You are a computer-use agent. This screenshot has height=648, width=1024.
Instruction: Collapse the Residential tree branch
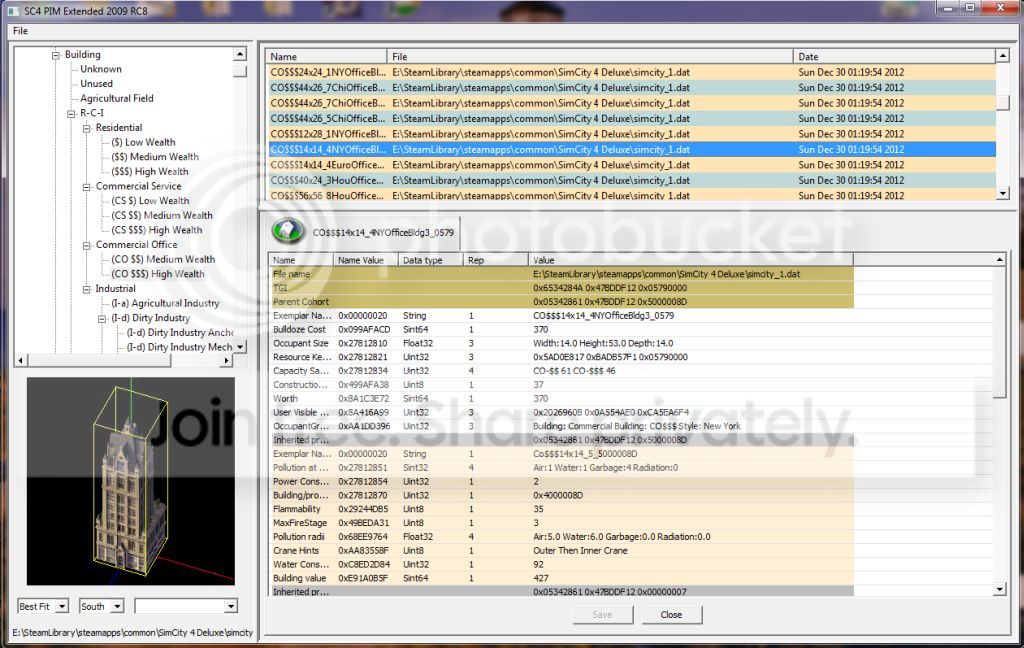(x=87, y=128)
